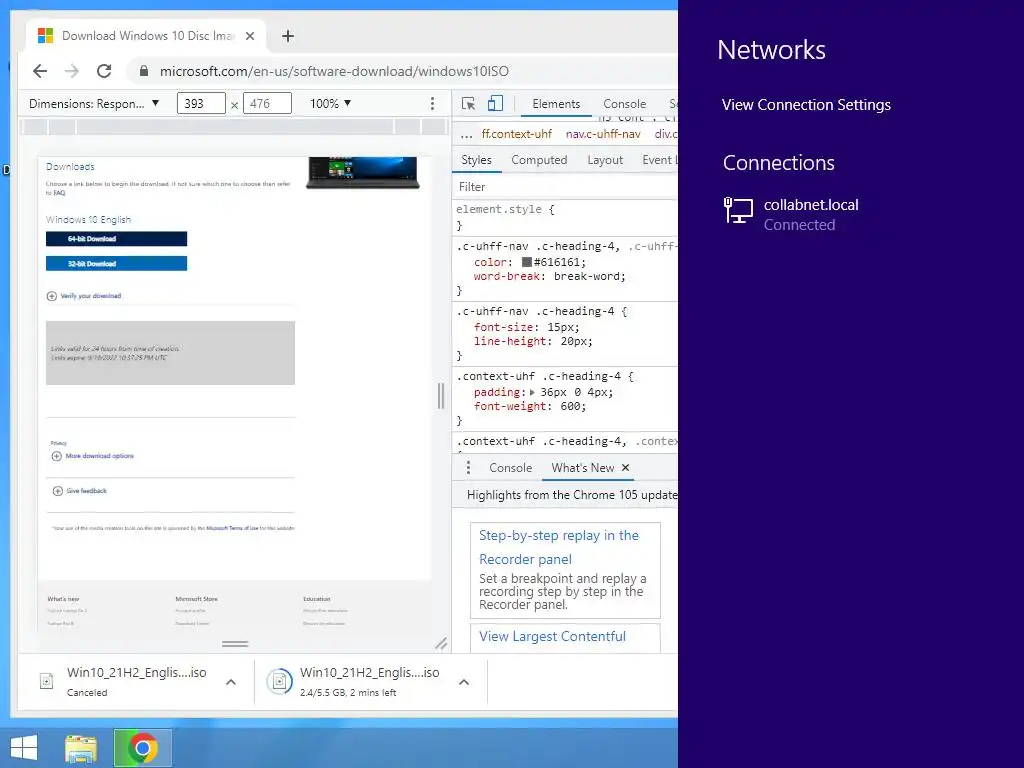The width and height of the screenshot is (1024, 768).
Task: Open the Computed pane tab
Action: pyautogui.click(x=539, y=160)
